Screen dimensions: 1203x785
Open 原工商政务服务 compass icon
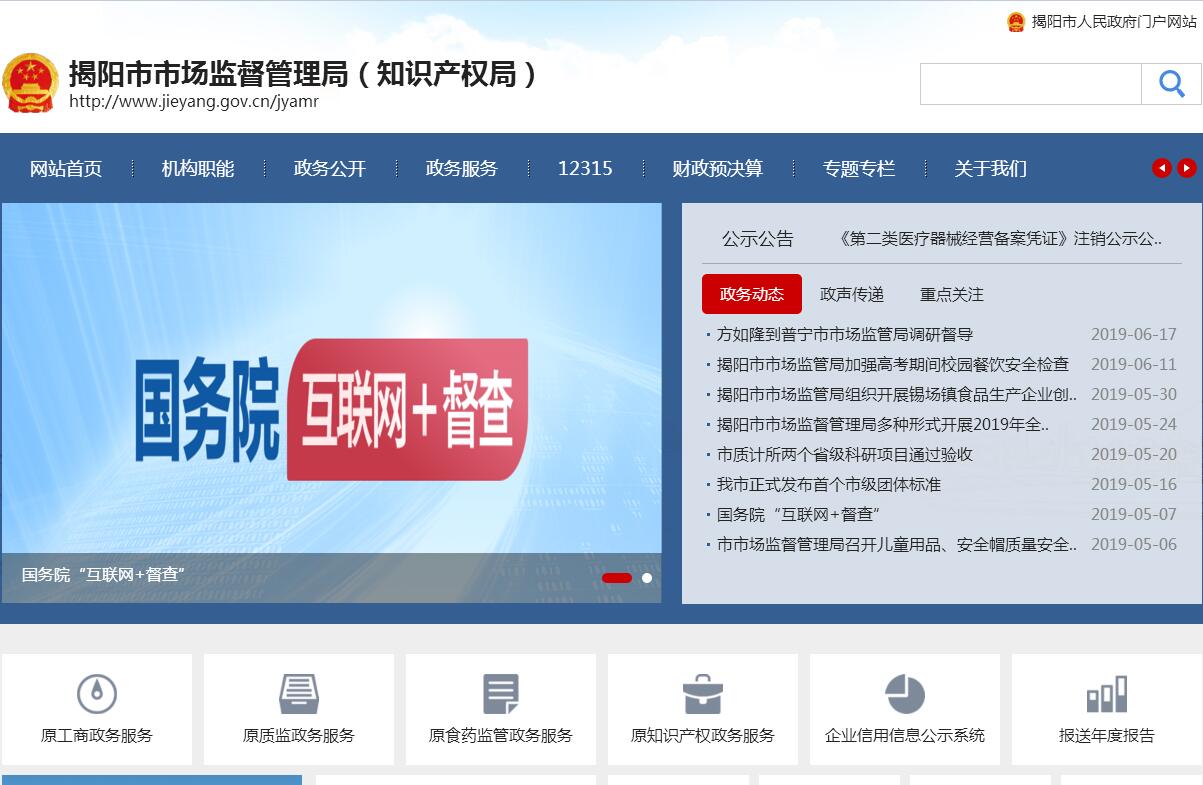click(97, 694)
